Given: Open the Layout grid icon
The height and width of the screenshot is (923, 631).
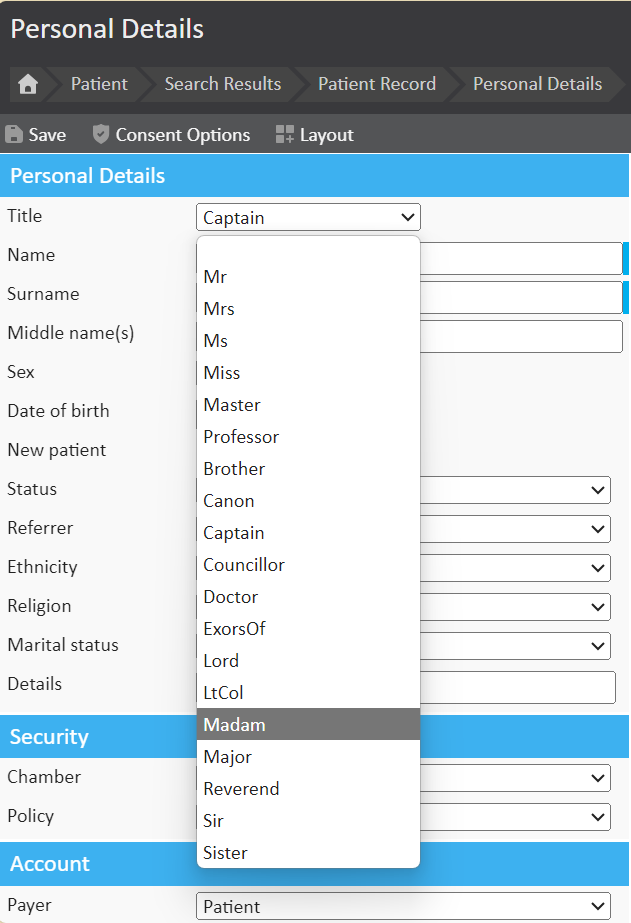Looking at the screenshot, I should pos(285,135).
